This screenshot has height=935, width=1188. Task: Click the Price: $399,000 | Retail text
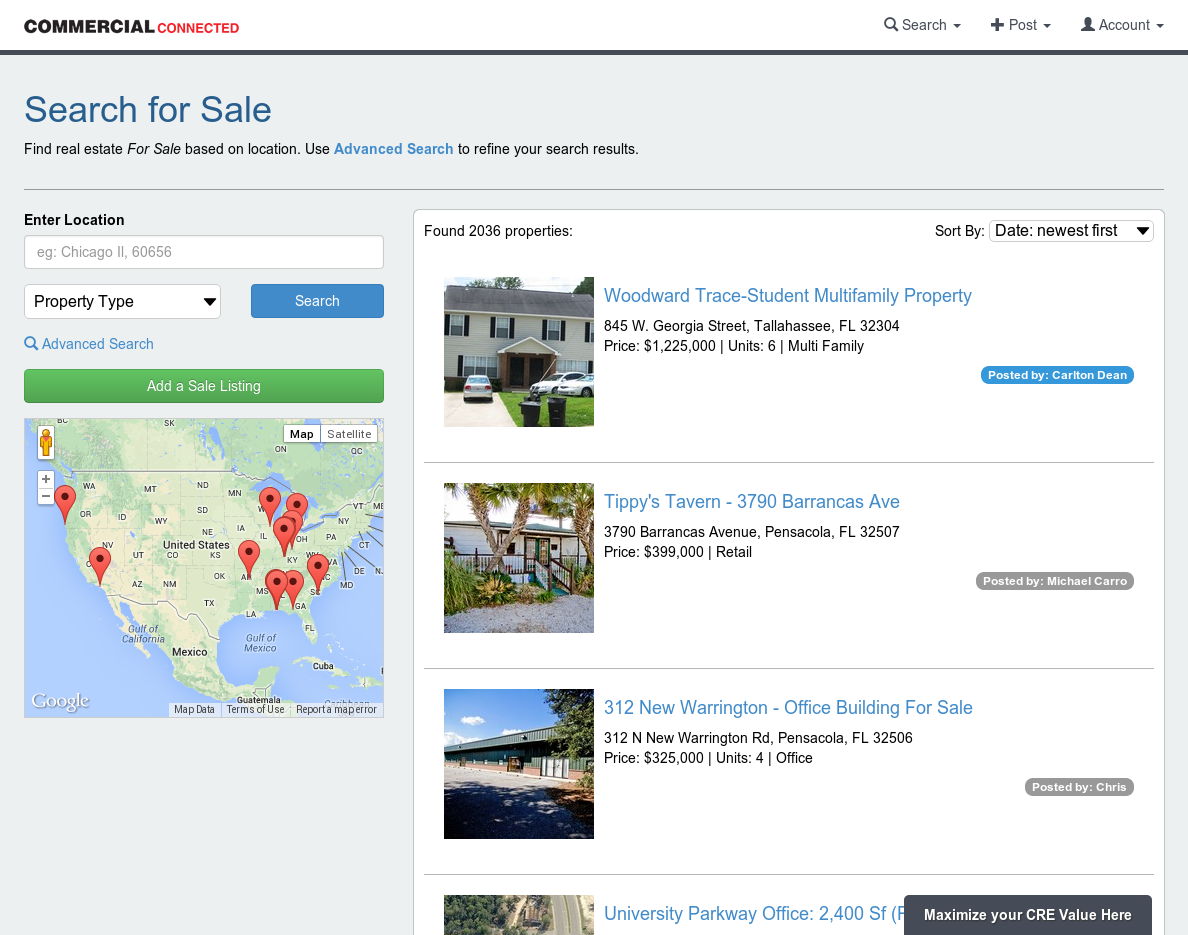(x=677, y=552)
